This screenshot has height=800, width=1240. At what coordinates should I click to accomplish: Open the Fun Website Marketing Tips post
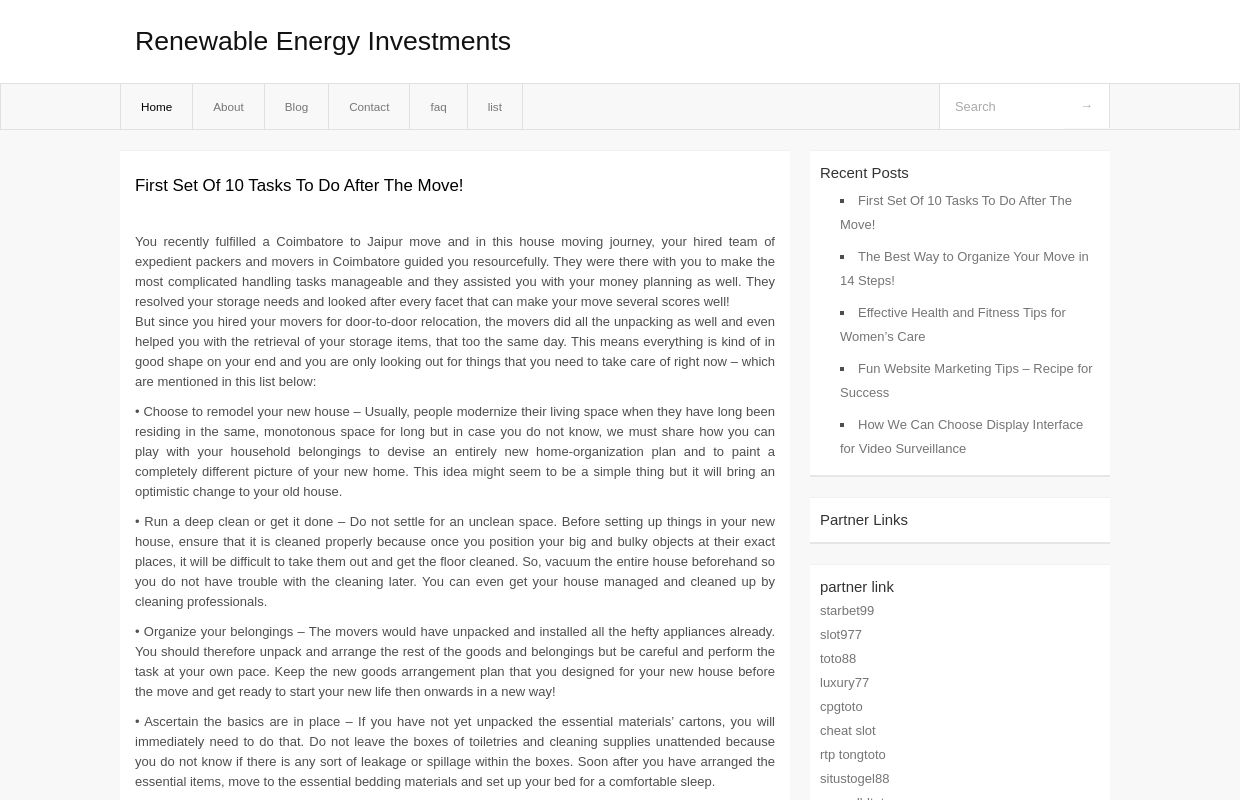(x=966, y=380)
